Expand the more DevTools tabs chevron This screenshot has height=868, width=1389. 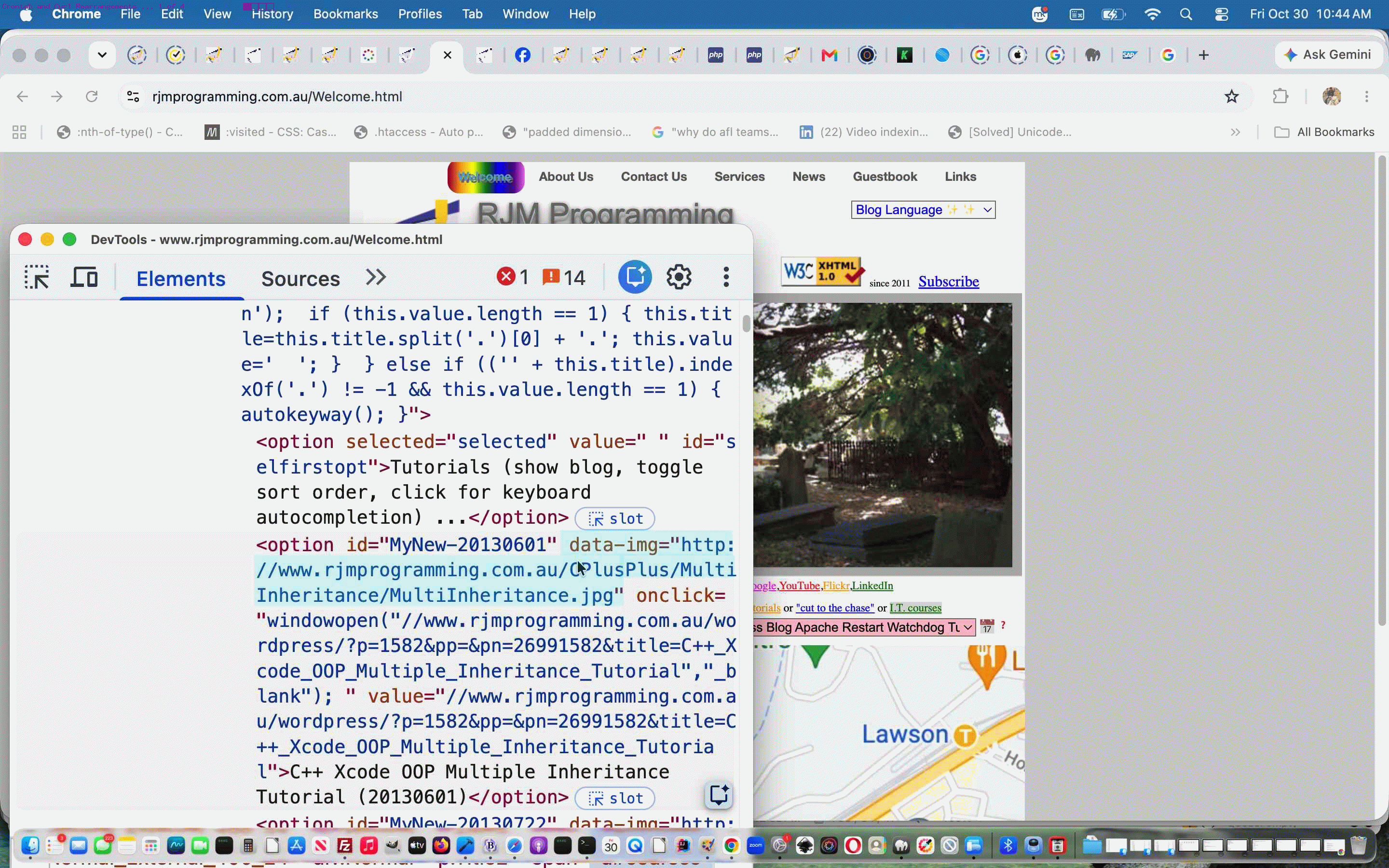376,277
